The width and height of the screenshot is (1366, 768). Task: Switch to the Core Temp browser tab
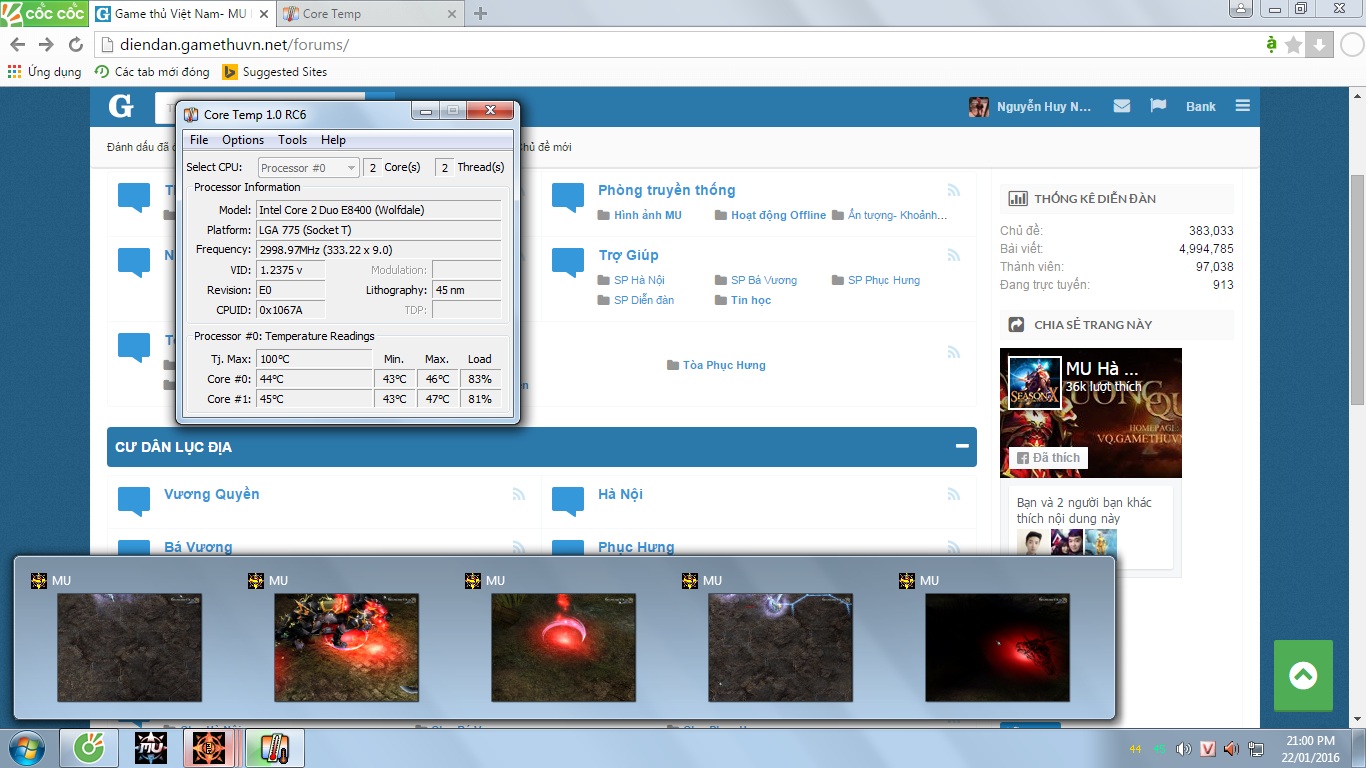pos(370,14)
